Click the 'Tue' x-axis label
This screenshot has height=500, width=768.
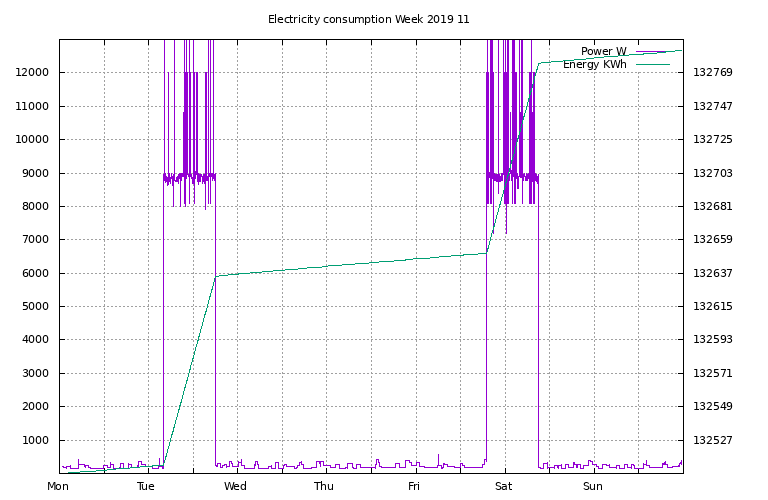pyautogui.click(x=146, y=486)
